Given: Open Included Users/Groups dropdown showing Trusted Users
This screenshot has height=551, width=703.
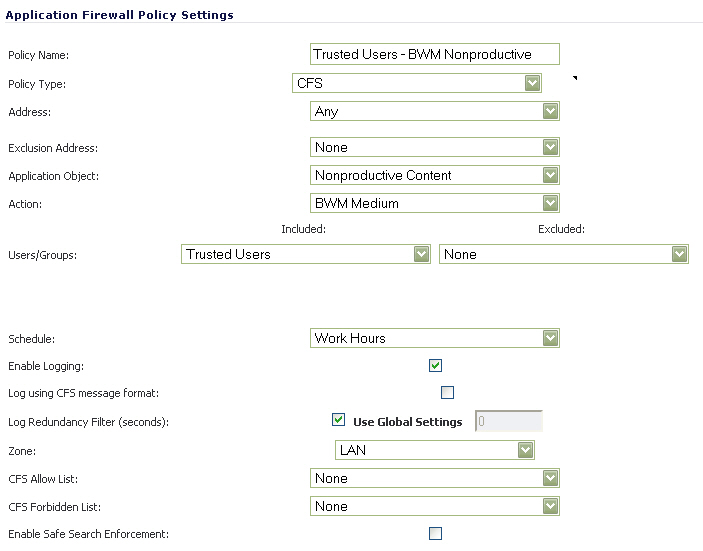Looking at the screenshot, I should [307, 254].
